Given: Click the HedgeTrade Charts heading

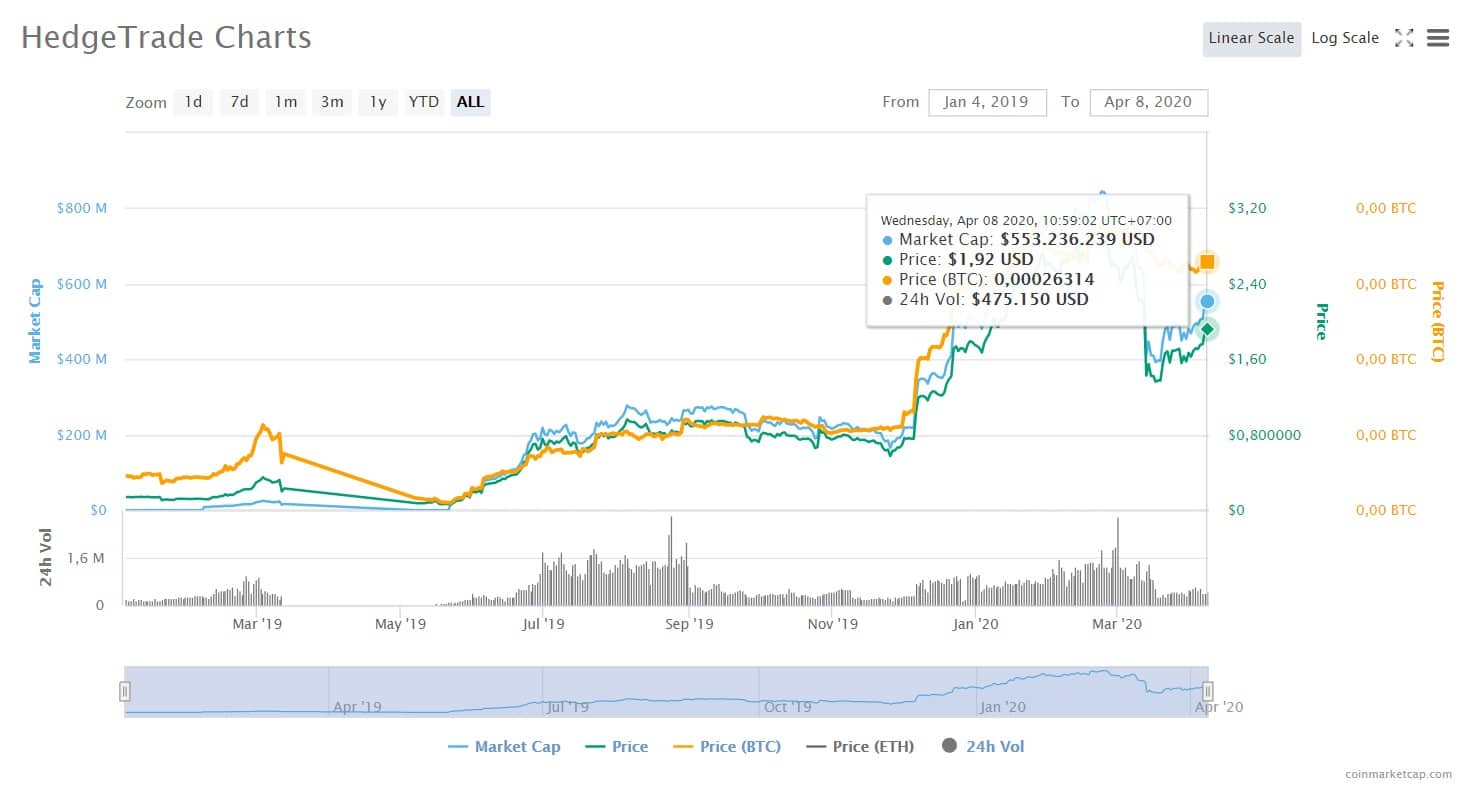Looking at the screenshot, I should pos(166,38).
